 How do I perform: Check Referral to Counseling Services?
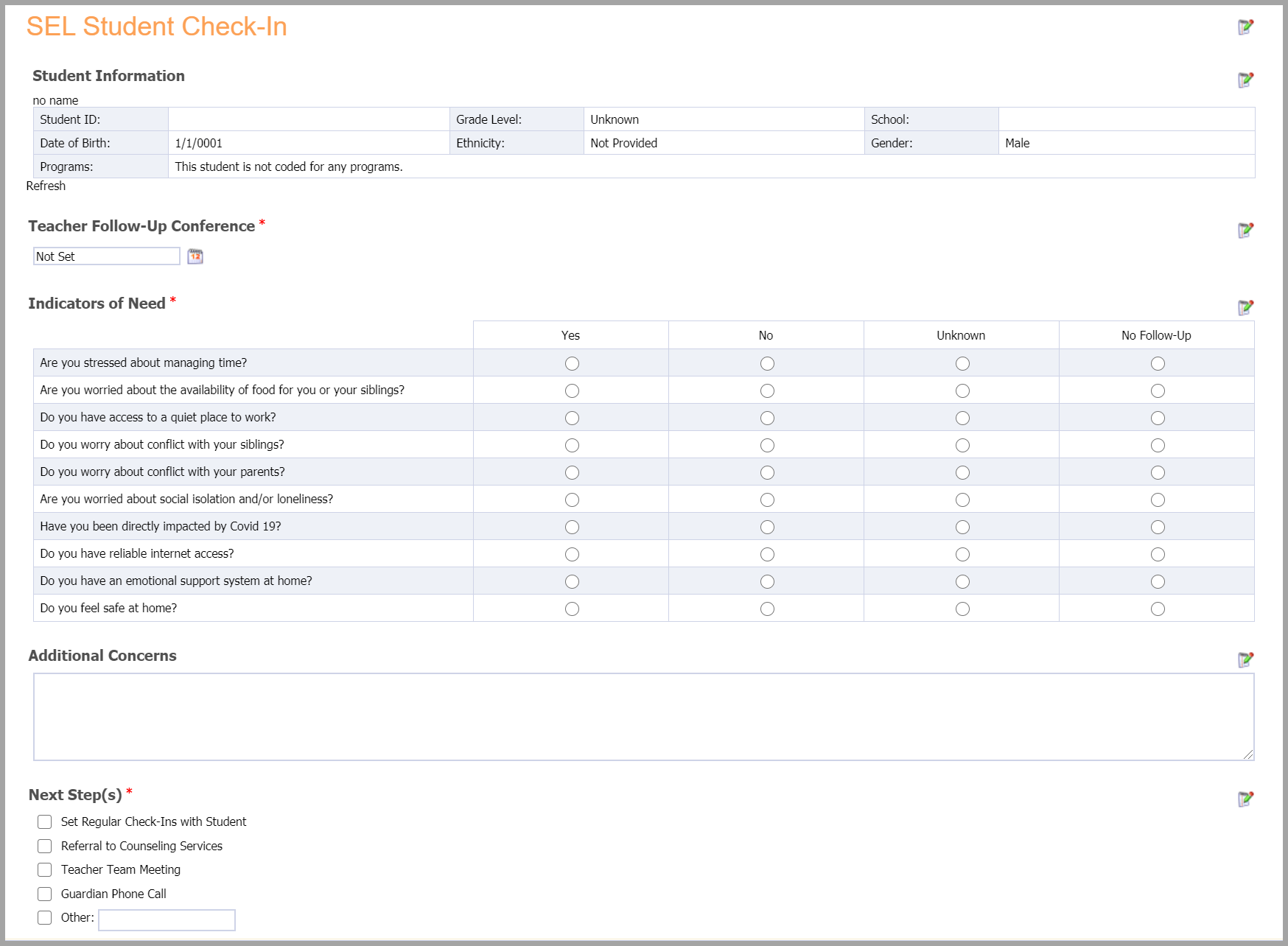[45, 846]
